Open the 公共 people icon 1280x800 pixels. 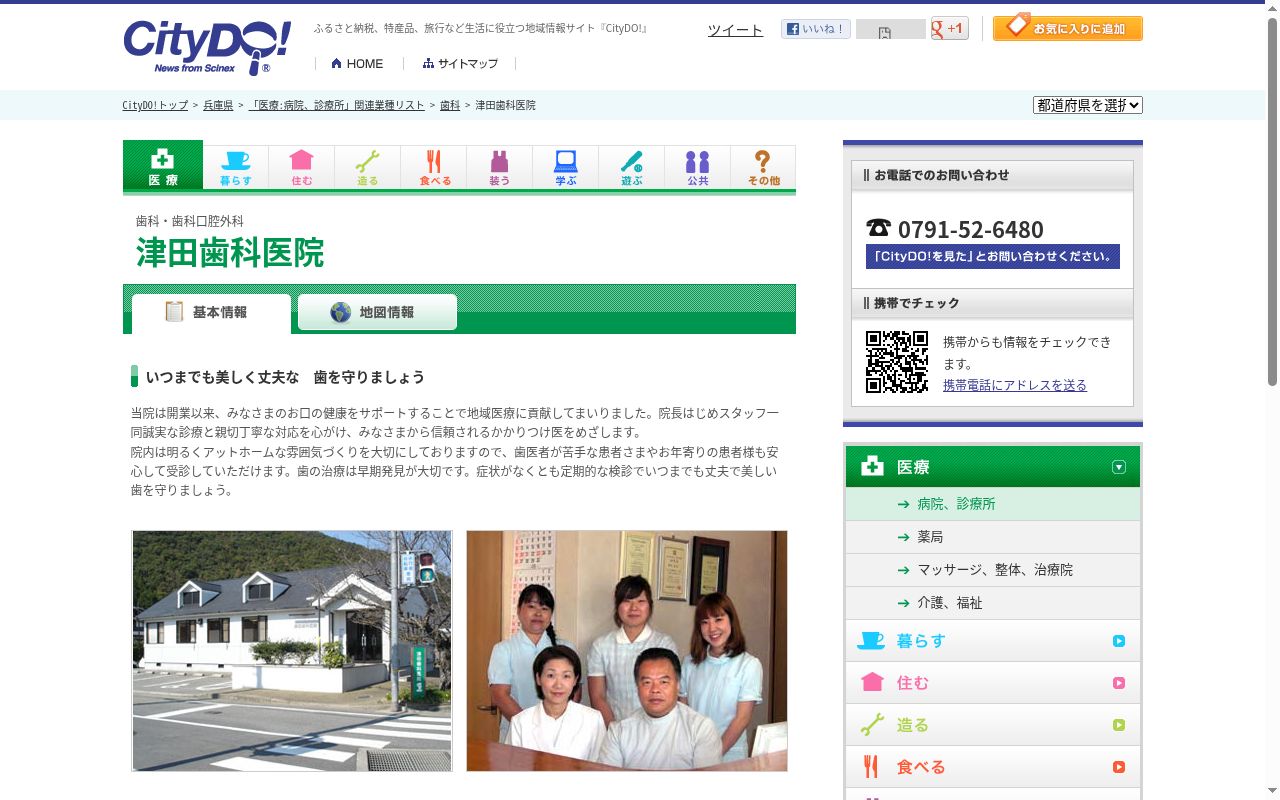(x=698, y=167)
